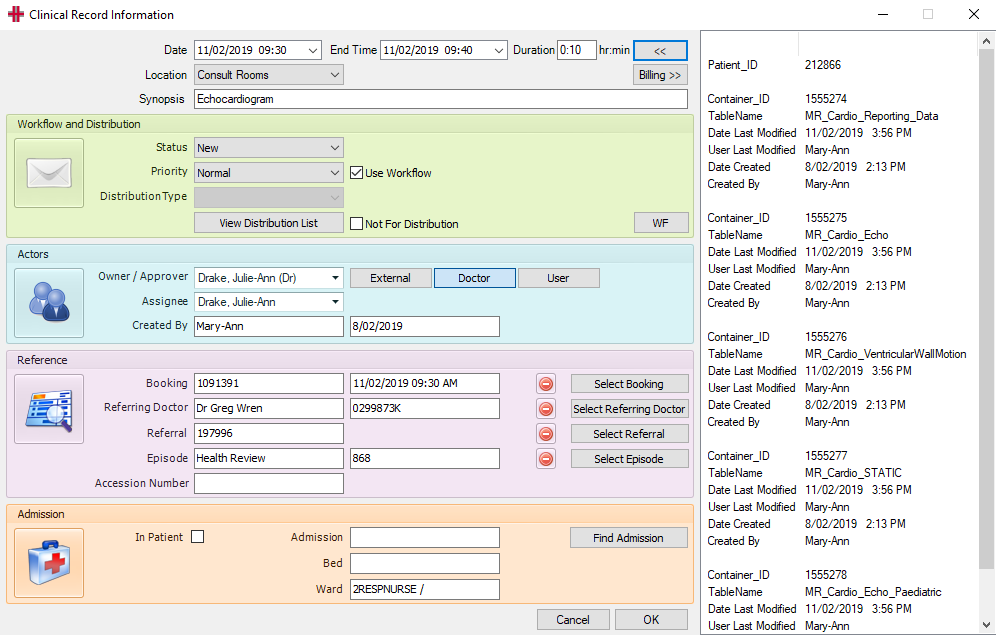This screenshot has width=996, height=635.
Task: Open the Distribution Type dropdown
Action: [335, 197]
